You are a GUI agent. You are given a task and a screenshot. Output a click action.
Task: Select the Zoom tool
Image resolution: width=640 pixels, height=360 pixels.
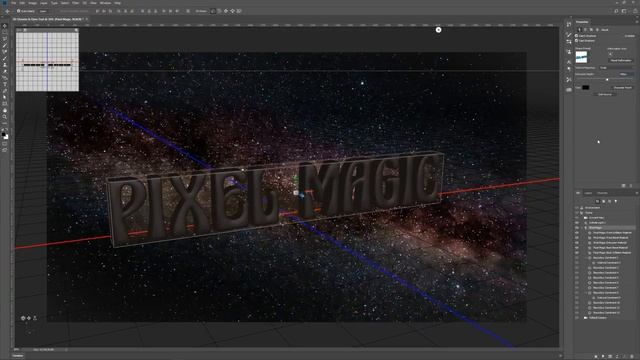[x=4, y=117]
